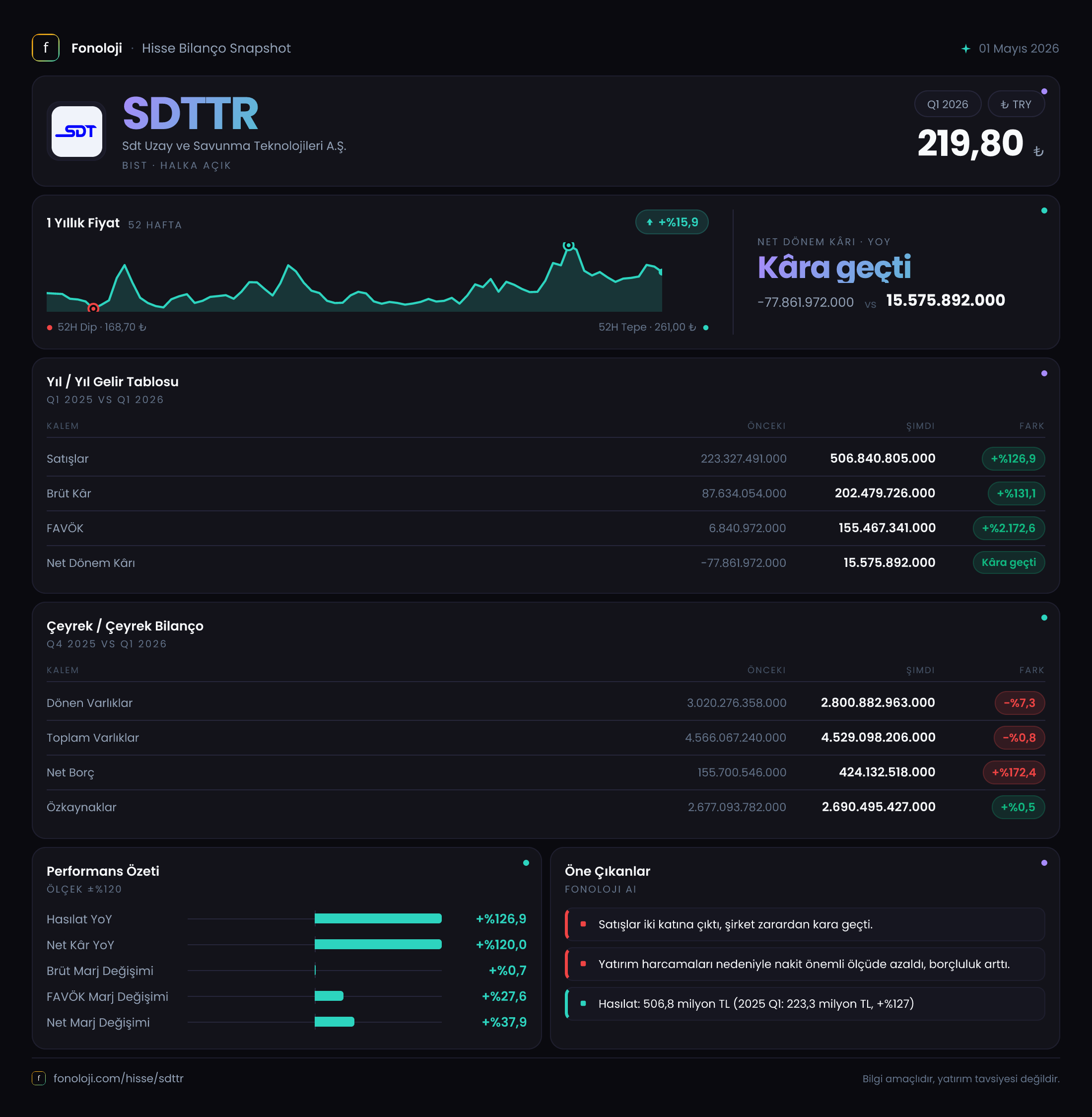
Task: Click the Brüt Kâr previous value 87.634.054.000
Action: tap(744, 493)
